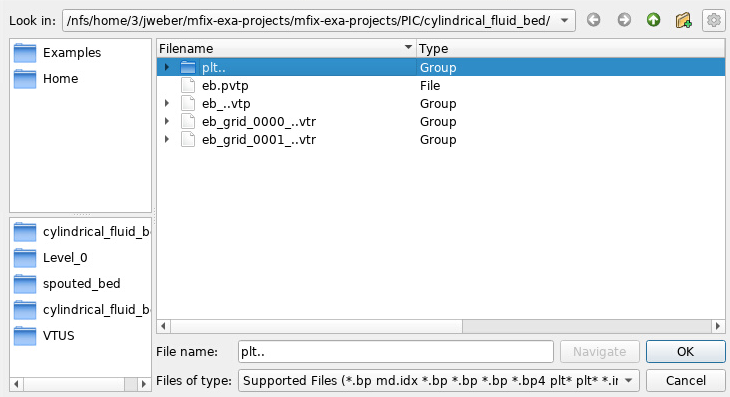
Task: Click file icon beside eb.pvtp
Action: click(x=188, y=85)
